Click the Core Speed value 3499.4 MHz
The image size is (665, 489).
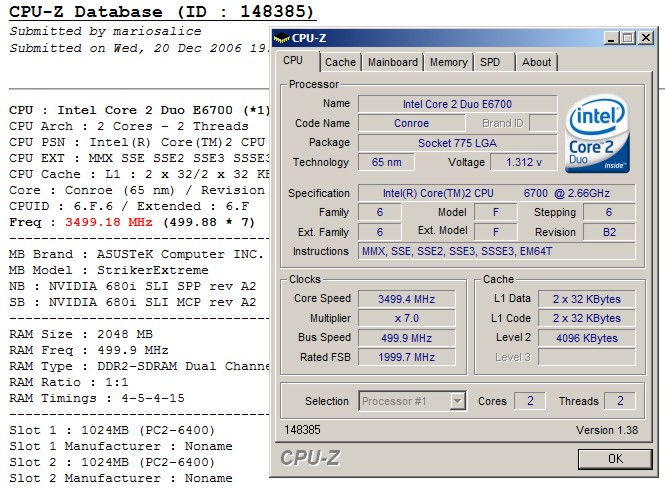click(x=406, y=299)
